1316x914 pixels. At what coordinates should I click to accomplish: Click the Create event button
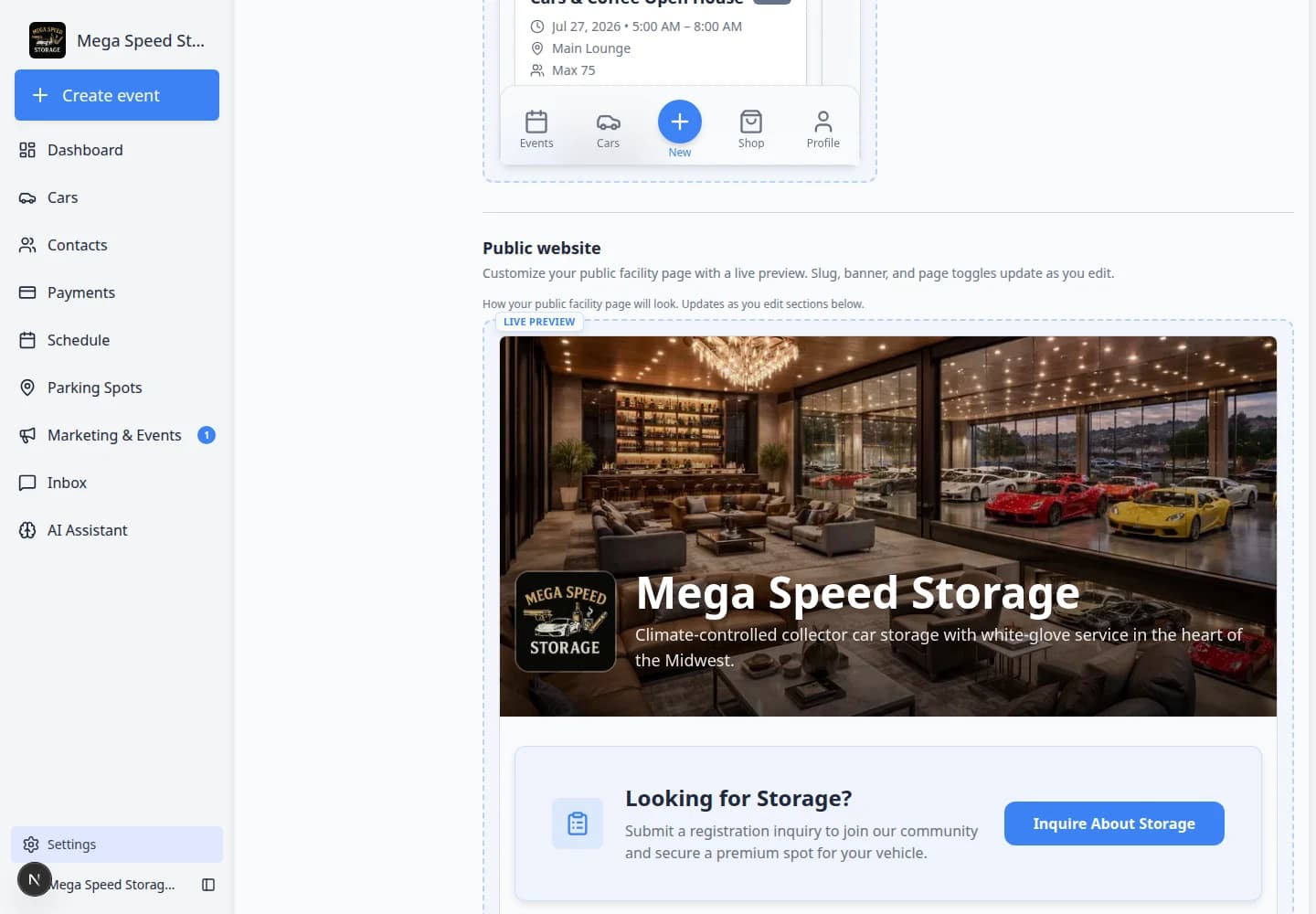(117, 95)
